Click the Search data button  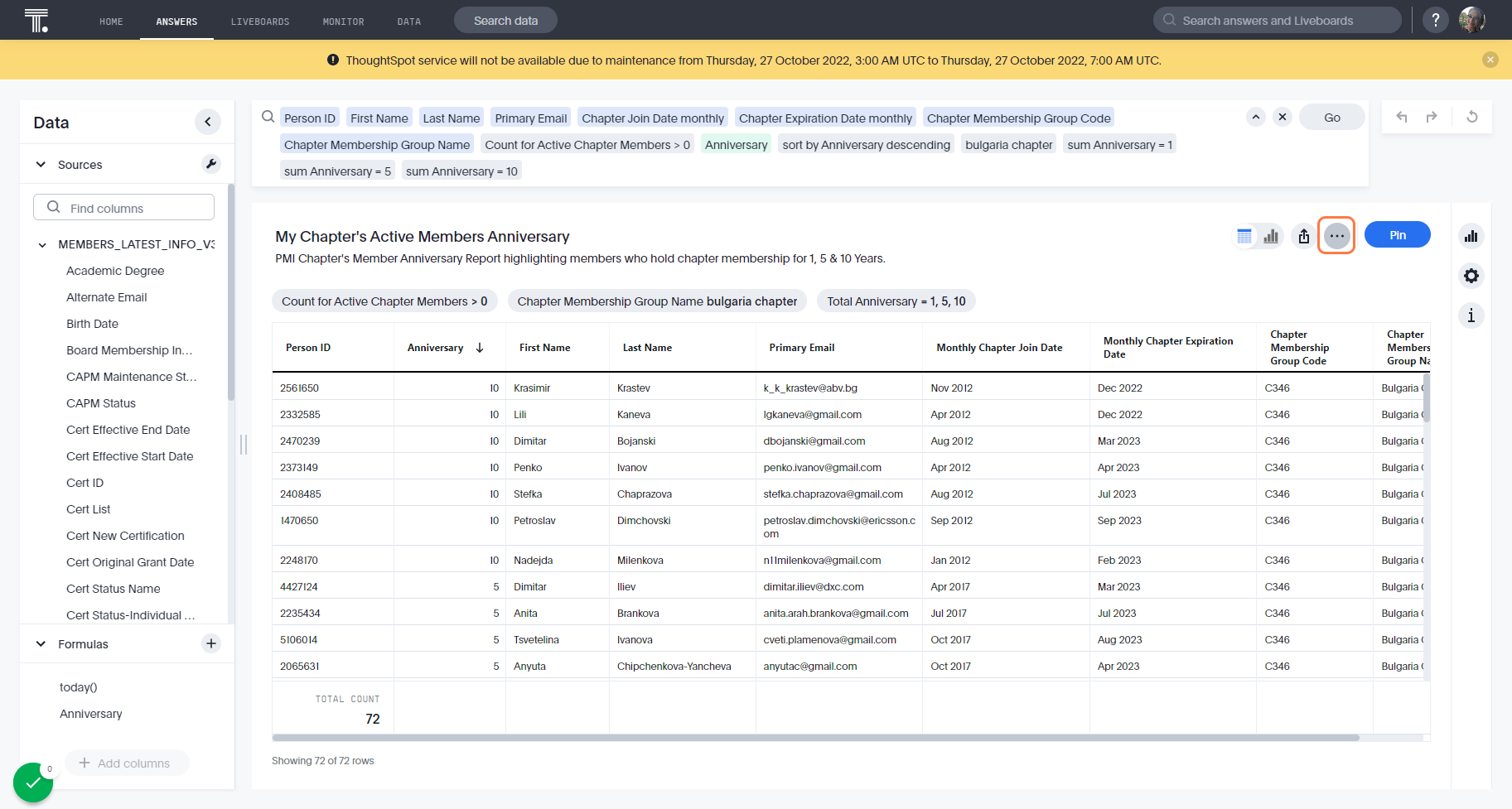(505, 20)
